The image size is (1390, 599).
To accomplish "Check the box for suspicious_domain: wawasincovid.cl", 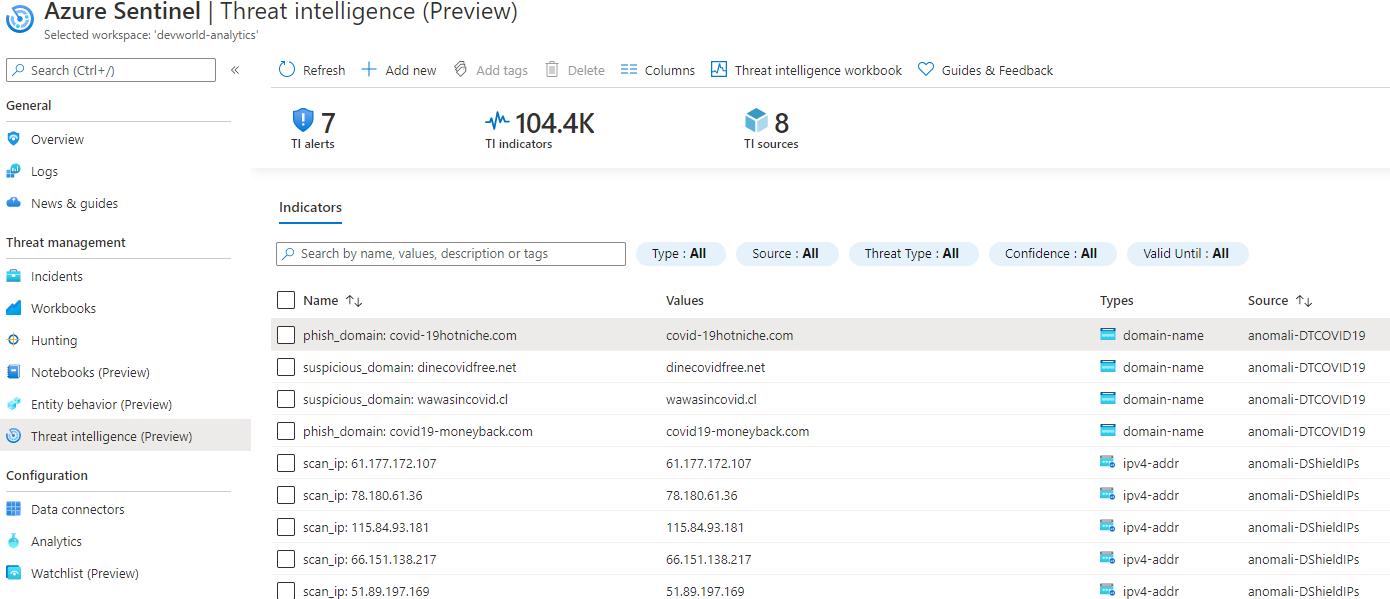I will (286, 399).
